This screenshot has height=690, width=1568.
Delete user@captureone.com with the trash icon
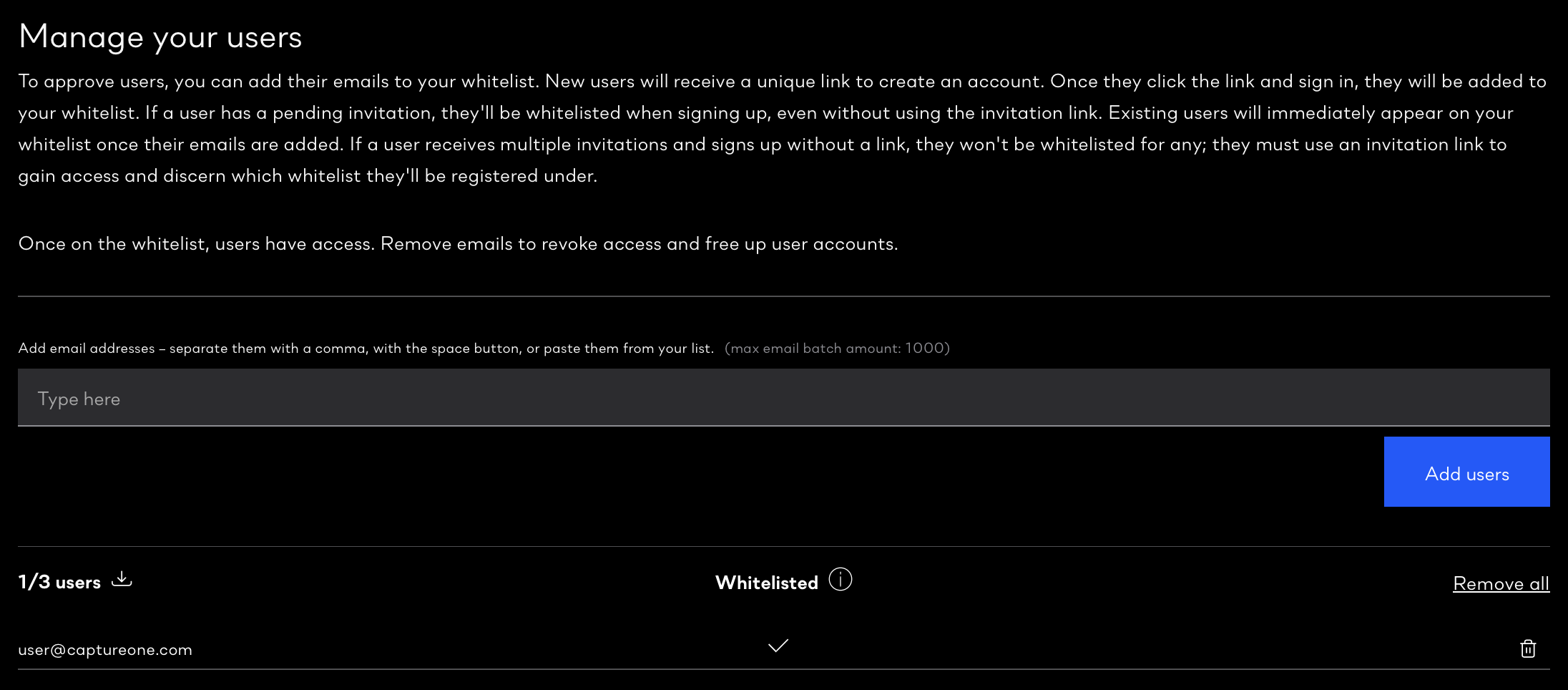[1528, 648]
